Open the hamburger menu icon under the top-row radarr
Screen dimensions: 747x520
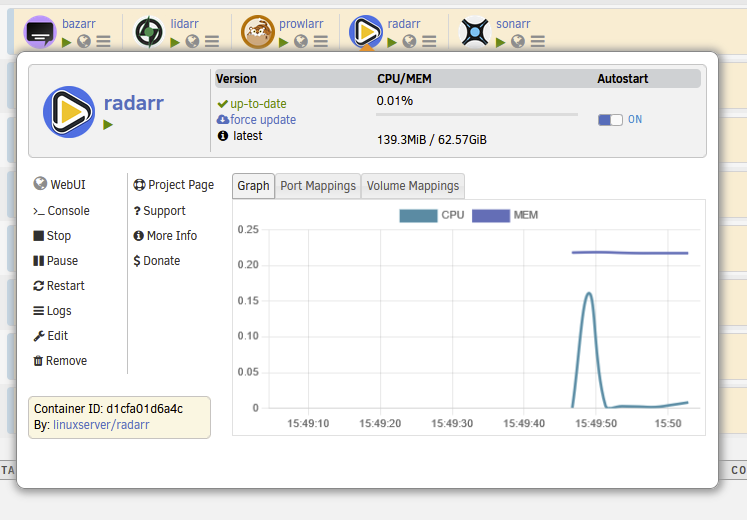tap(429, 42)
